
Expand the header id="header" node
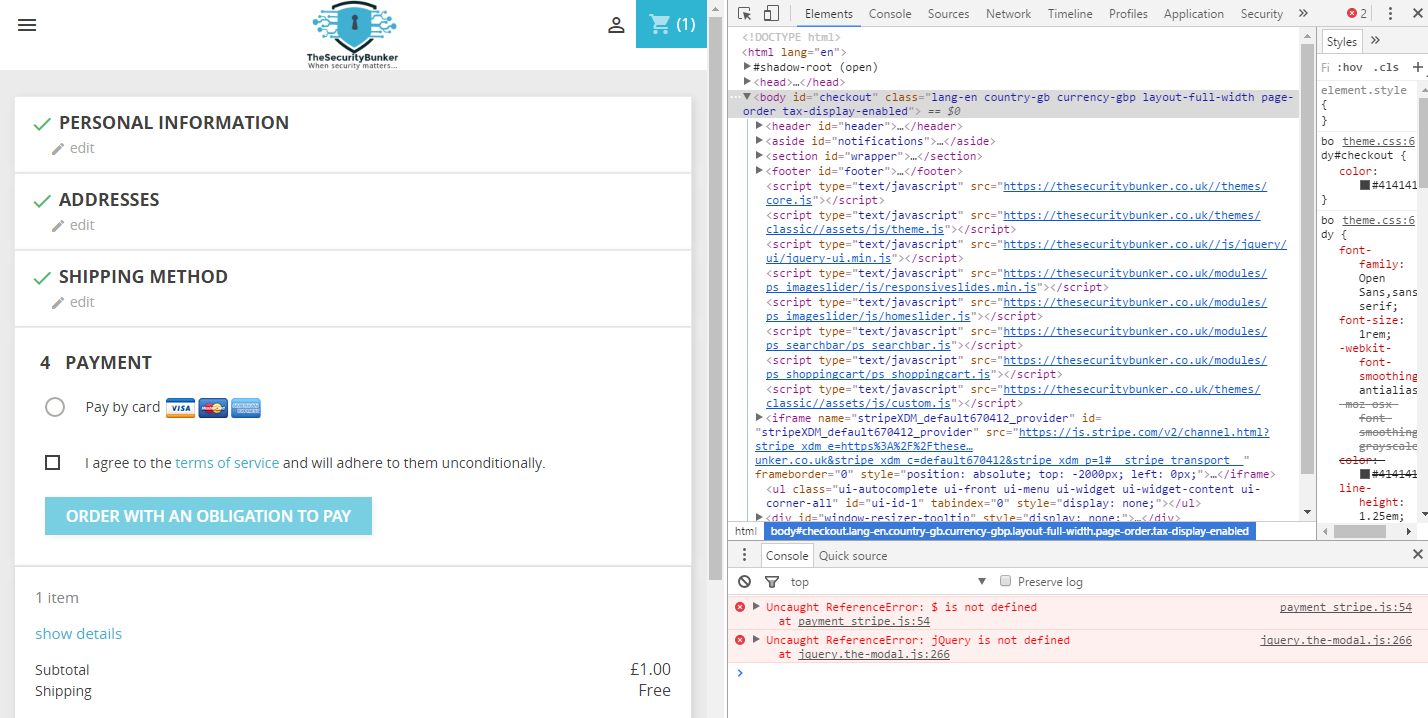pyautogui.click(x=760, y=126)
